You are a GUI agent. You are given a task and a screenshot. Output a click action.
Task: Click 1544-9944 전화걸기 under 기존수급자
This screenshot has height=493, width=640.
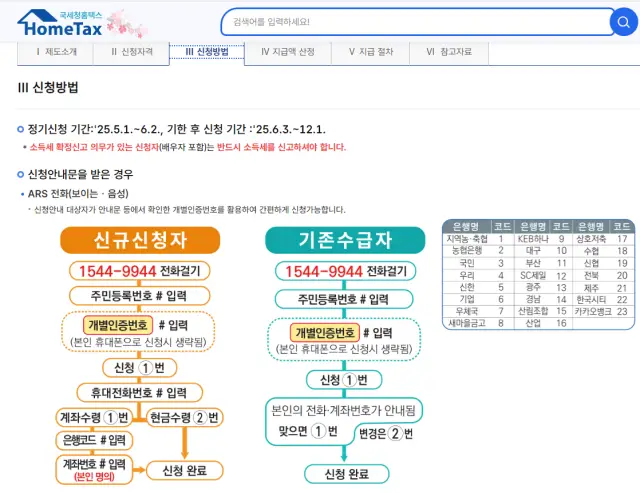(345, 271)
